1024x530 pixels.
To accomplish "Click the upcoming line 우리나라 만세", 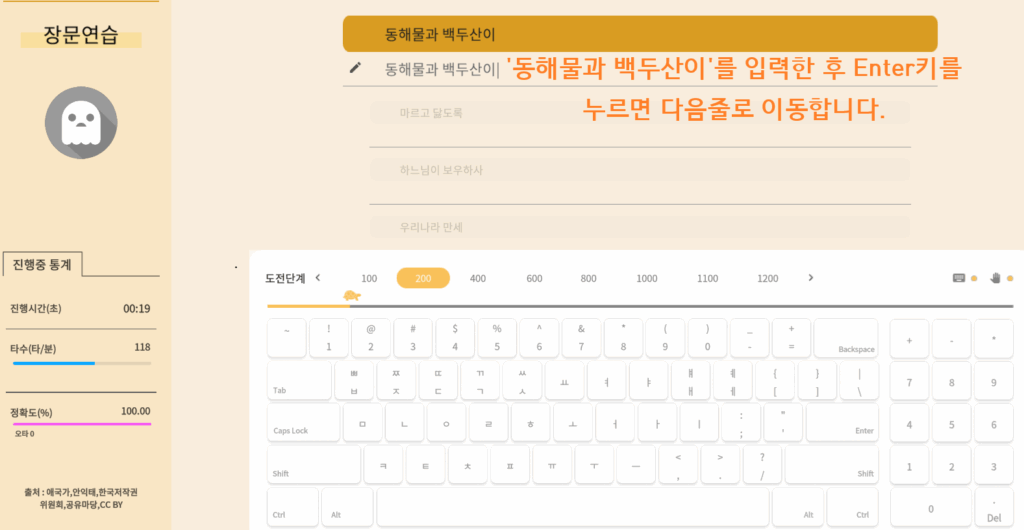I will point(640,228).
